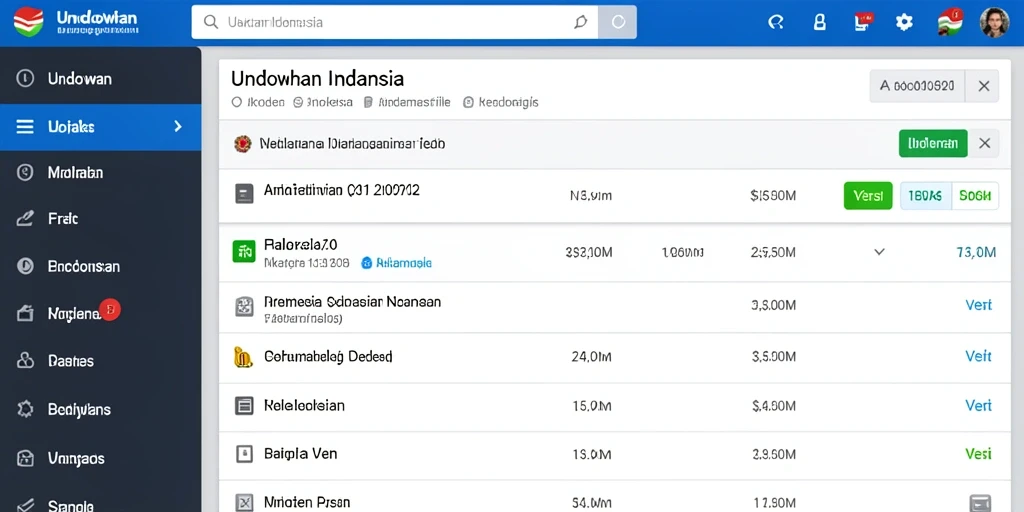Click the red seal icon on banner
This screenshot has width=1024, height=512.
[x=242, y=144]
